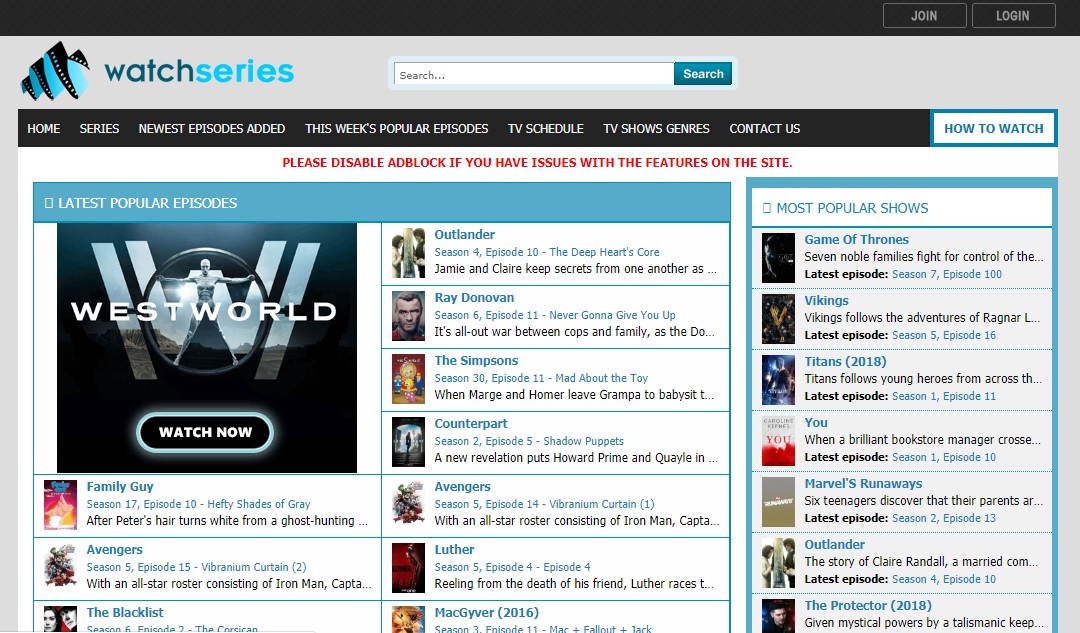Open the Ray Donovan poster thumbnail

pos(408,316)
